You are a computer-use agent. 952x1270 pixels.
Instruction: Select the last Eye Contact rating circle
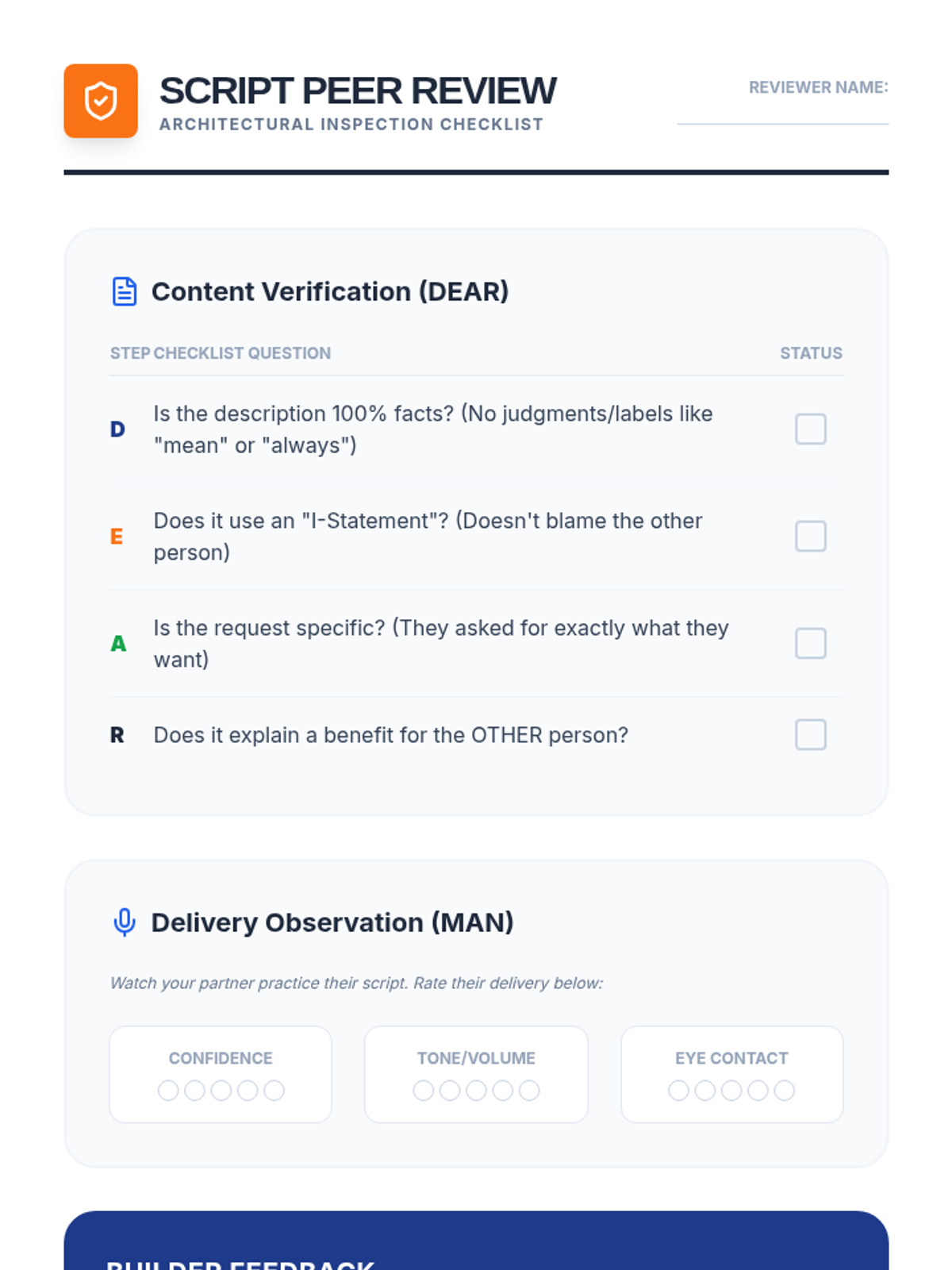point(784,1091)
